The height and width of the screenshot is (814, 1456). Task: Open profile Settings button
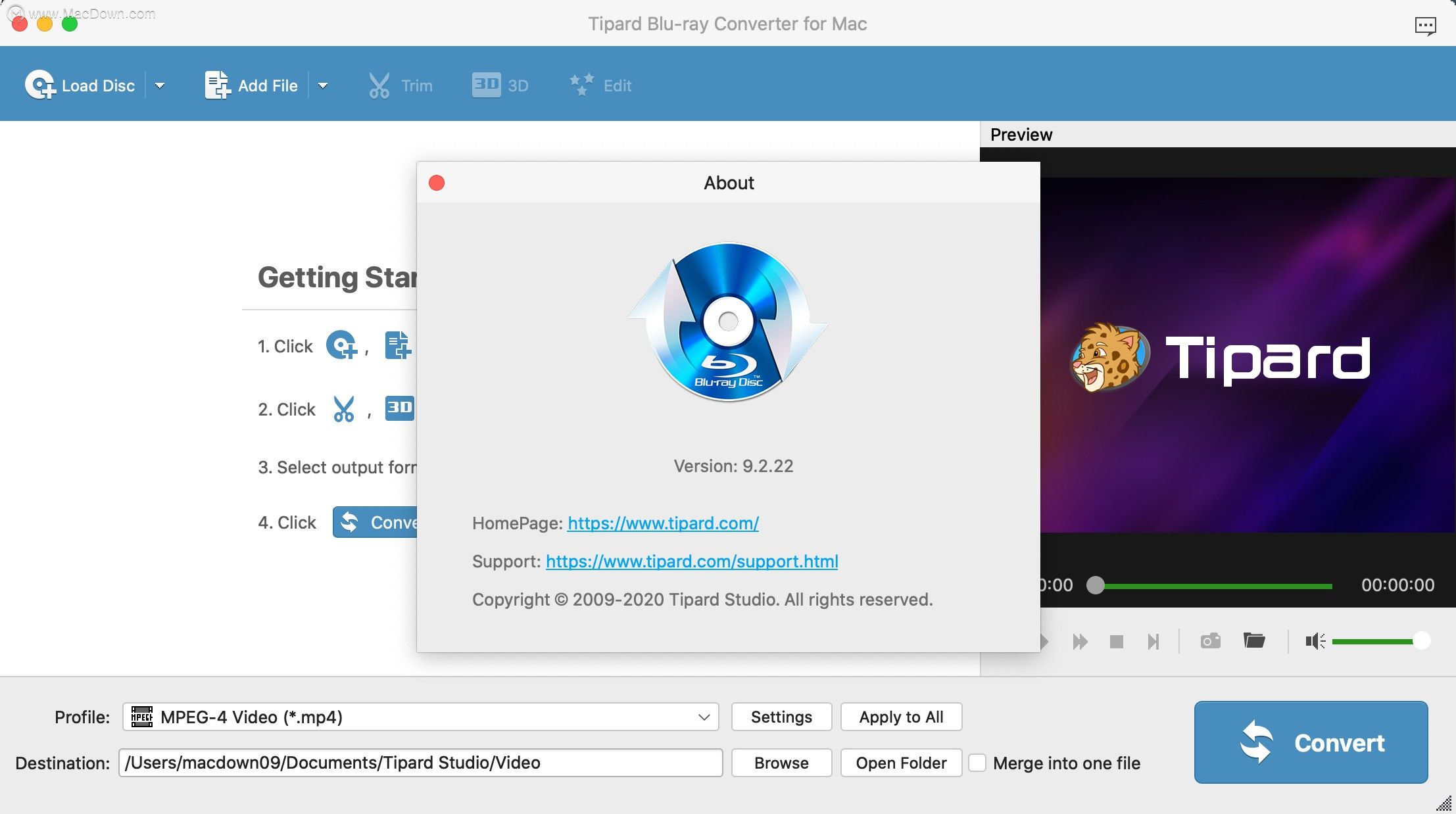tap(781, 717)
